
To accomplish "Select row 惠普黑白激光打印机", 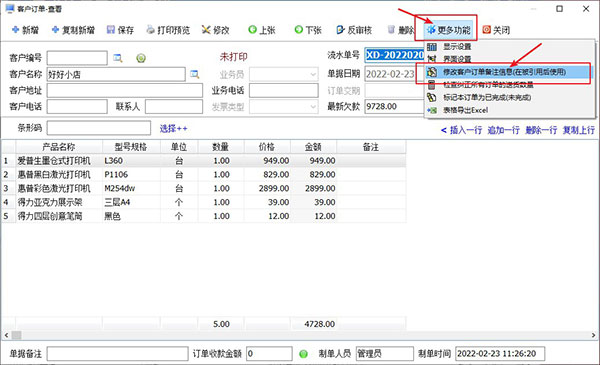I will tap(204, 174).
